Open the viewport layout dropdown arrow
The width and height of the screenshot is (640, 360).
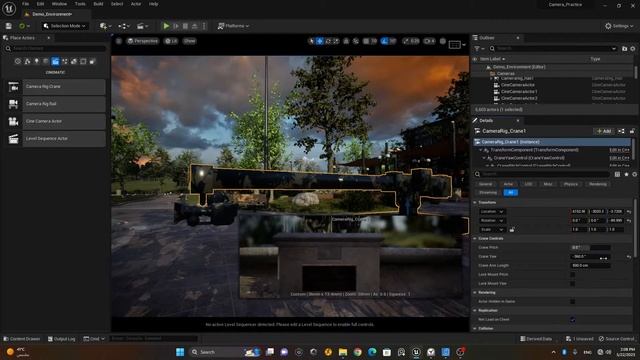[x=464, y=44]
